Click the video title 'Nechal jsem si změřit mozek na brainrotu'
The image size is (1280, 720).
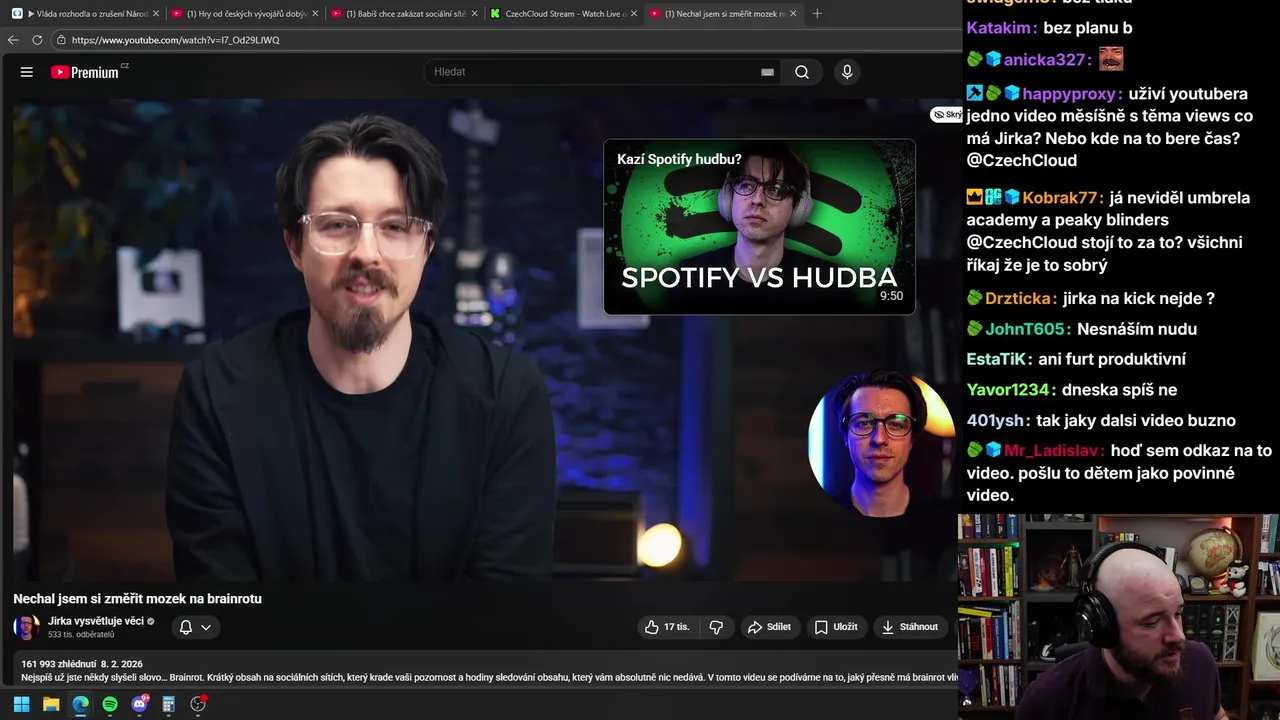pyautogui.click(x=137, y=599)
